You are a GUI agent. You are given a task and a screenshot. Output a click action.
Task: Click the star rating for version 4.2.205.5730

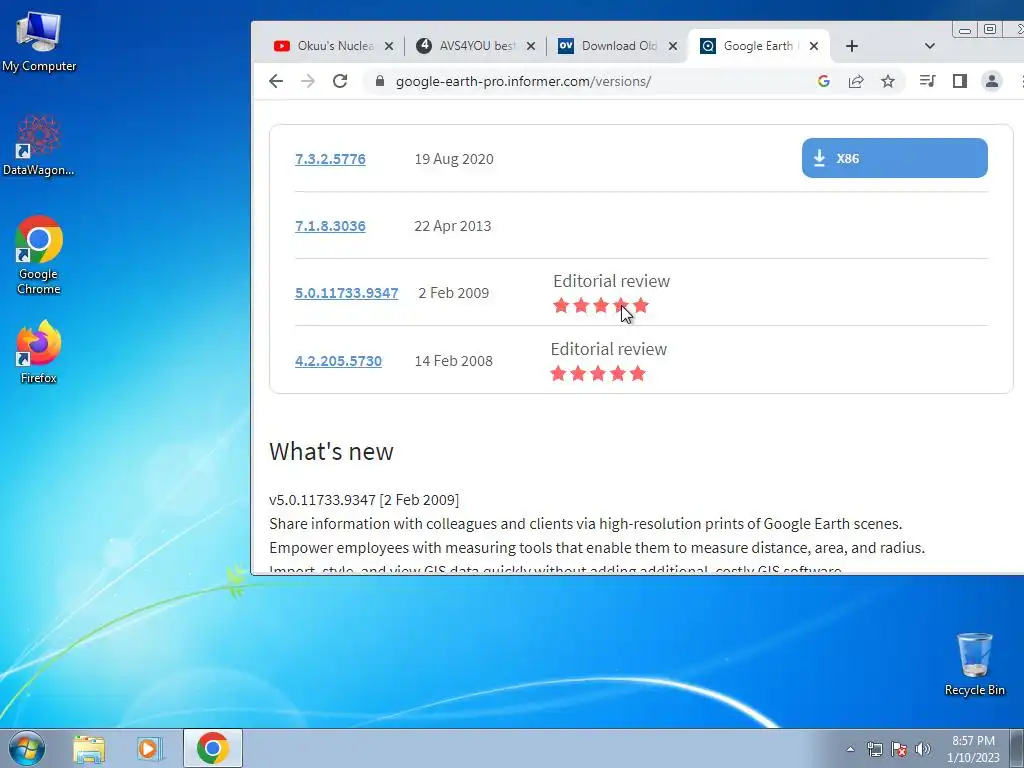(x=598, y=373)
